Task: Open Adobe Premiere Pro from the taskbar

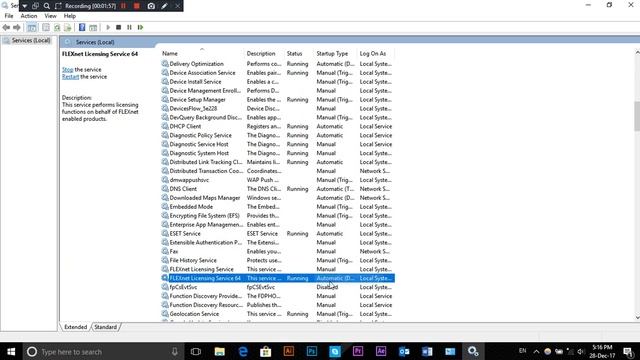Action: point(358,351)
